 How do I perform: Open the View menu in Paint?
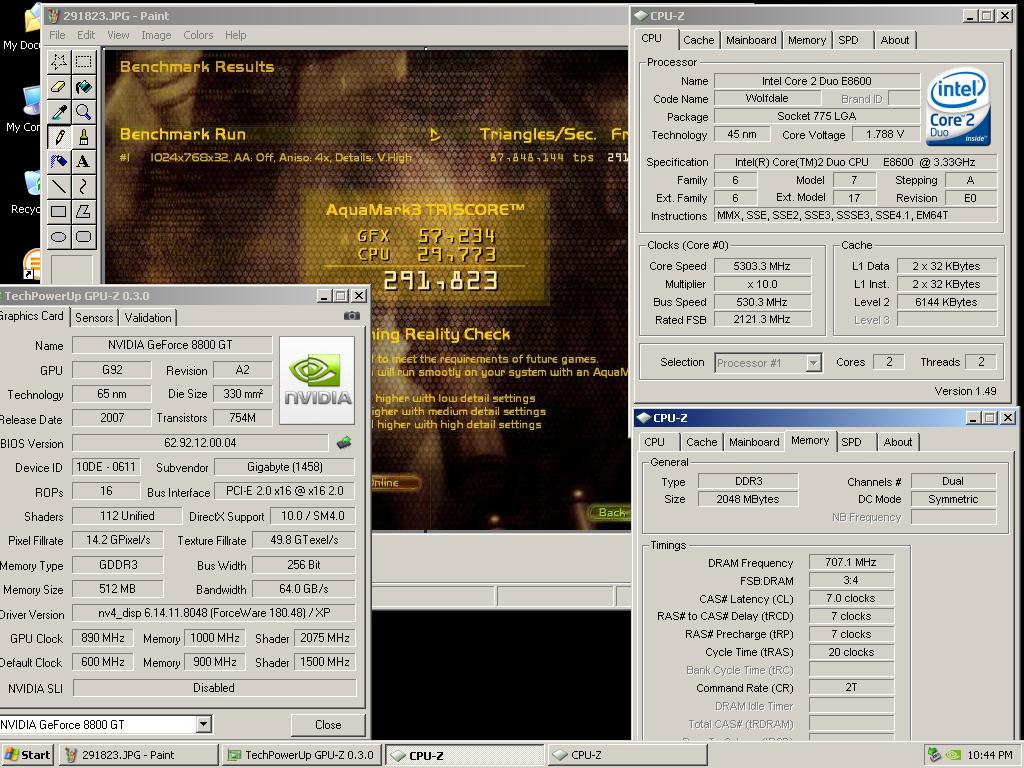(118, 35)
